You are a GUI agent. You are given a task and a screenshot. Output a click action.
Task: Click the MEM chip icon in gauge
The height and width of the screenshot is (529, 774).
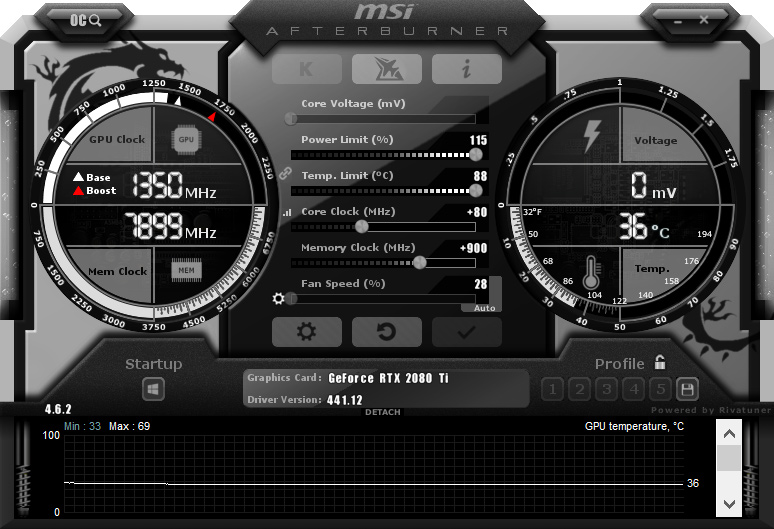click(x=186, y=270)
